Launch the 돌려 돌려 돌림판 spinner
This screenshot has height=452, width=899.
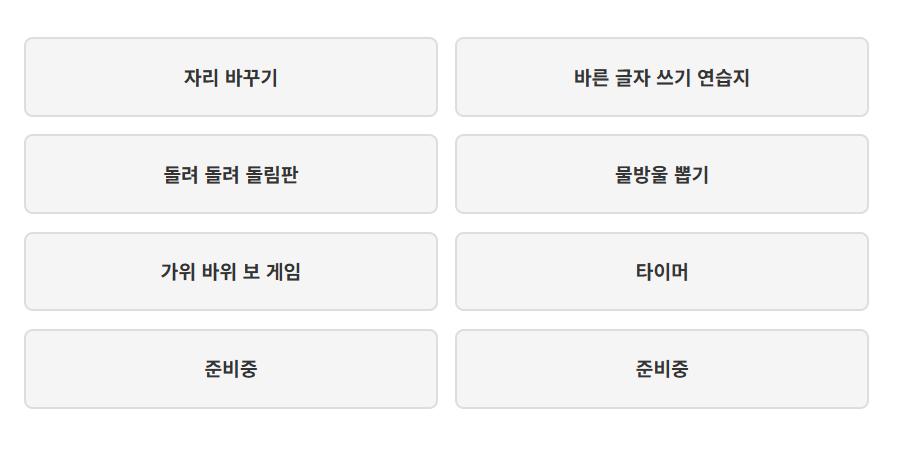(230, 174)
